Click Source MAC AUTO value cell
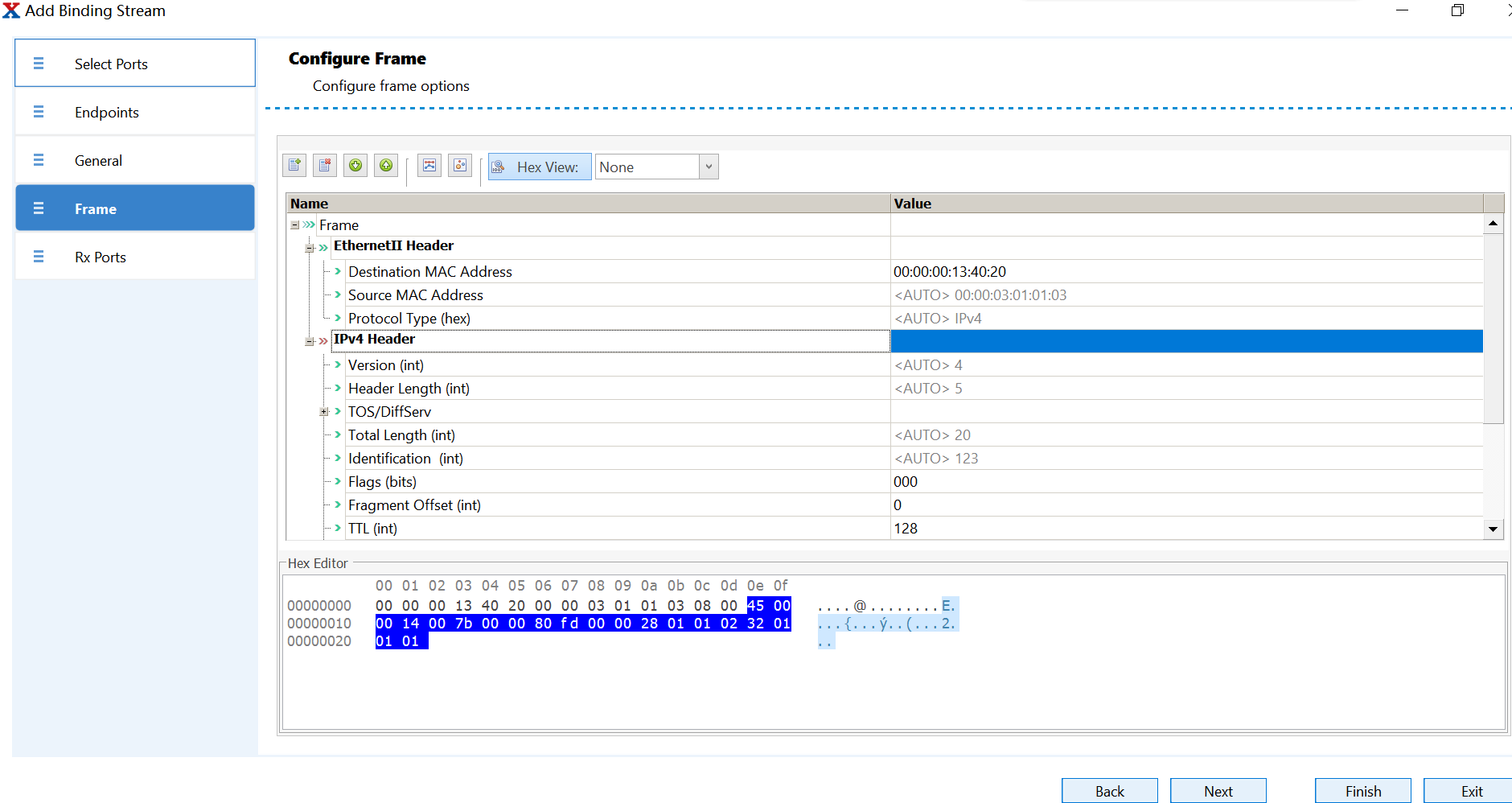 pyautogui.click(x=1186, y=295)
